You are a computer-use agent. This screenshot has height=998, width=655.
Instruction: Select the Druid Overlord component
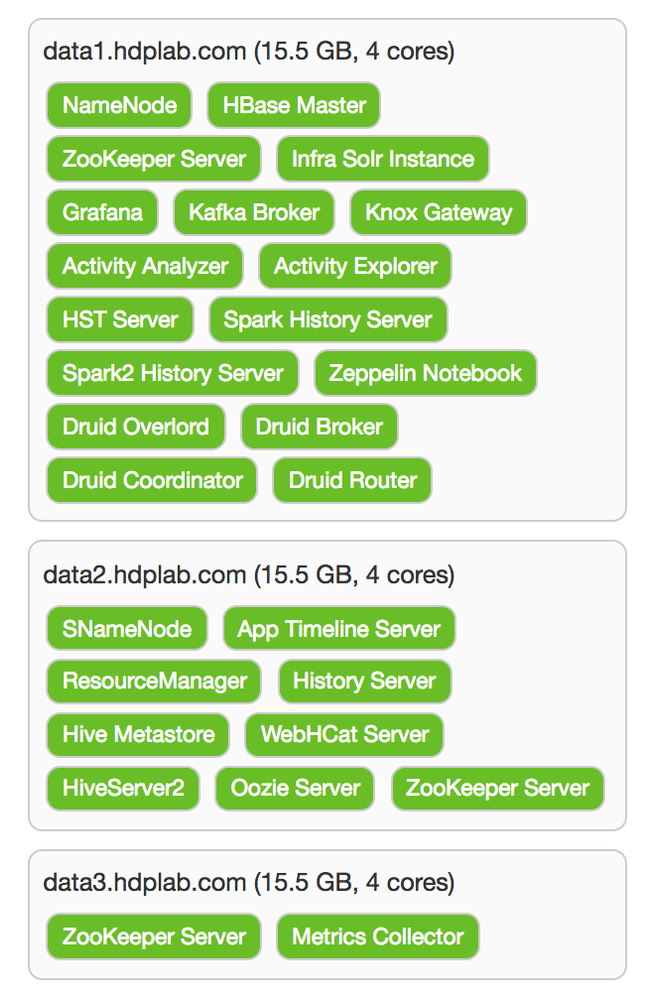point(136,427)
